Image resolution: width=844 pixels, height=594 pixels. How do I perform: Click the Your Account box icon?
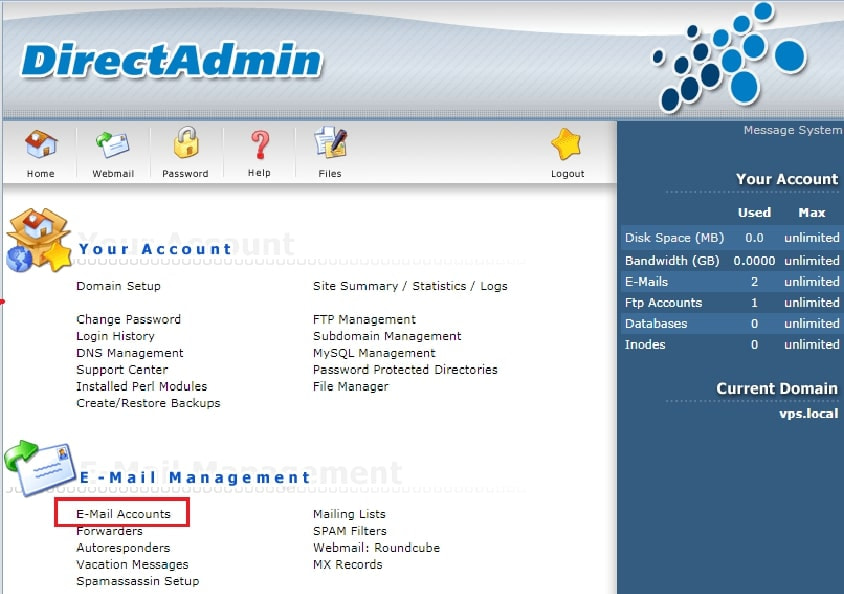coord(39,240)
